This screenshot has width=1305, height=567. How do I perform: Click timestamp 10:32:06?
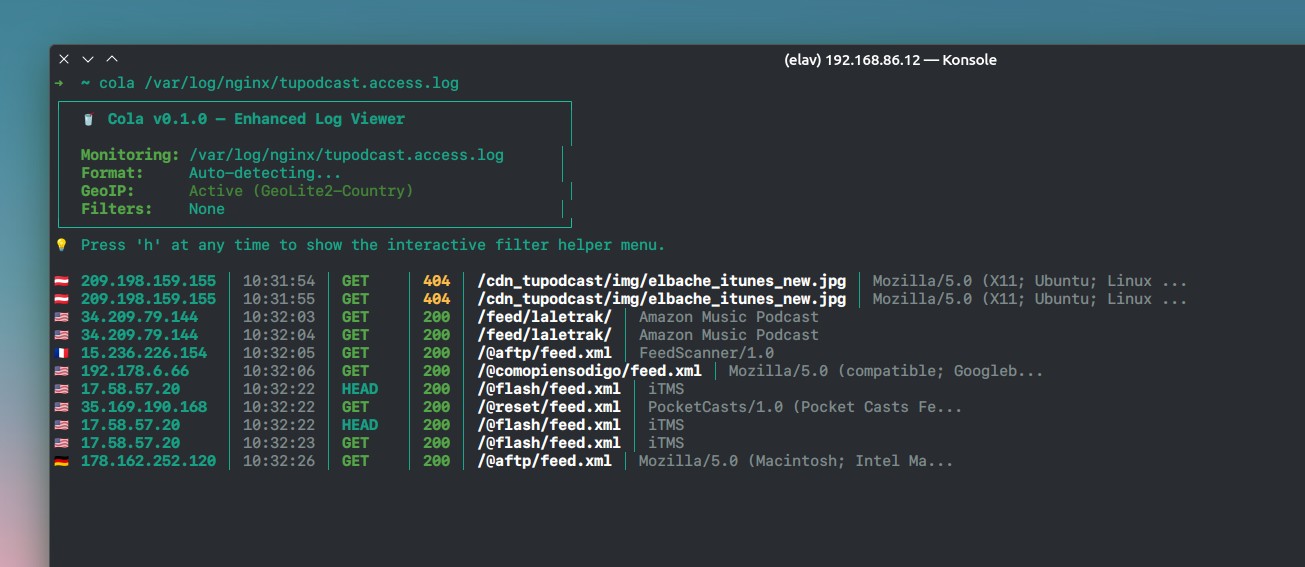point(279,371)
